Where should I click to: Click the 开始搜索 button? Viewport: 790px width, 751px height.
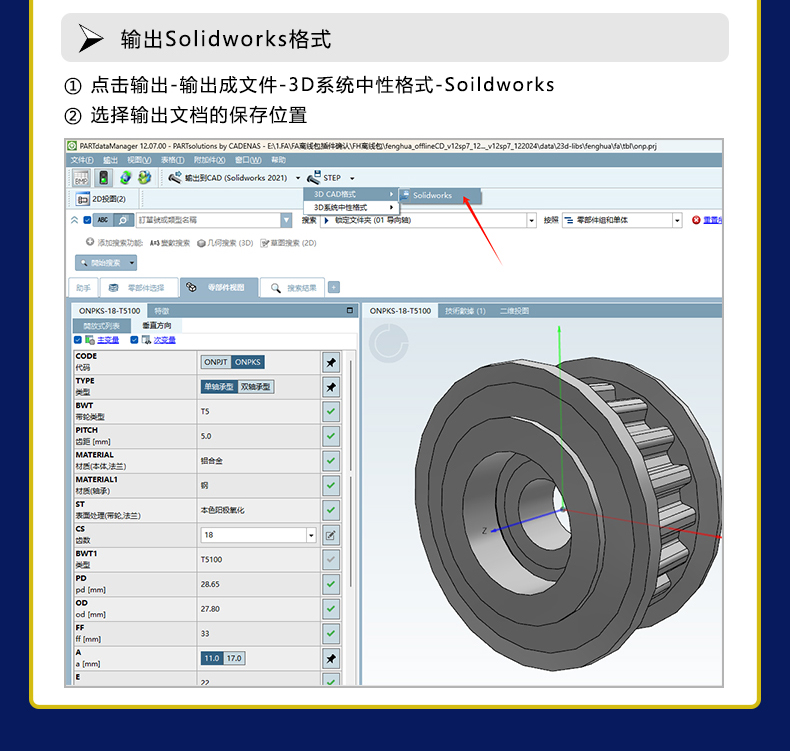click(106, 263)
